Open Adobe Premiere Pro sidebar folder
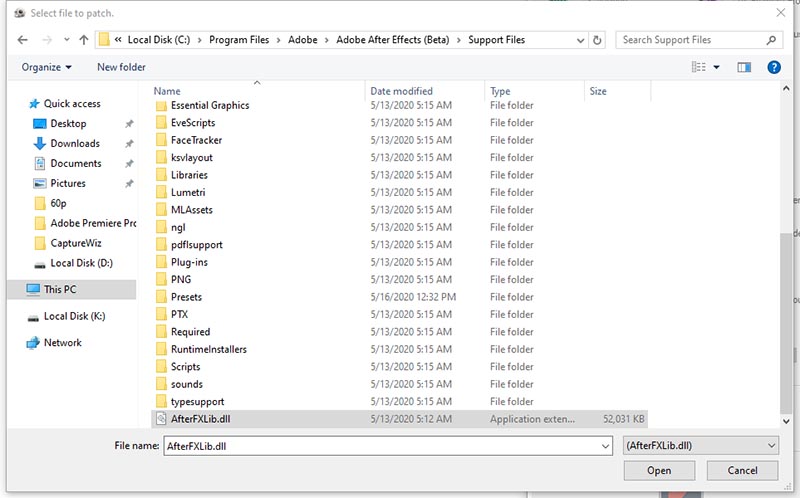This screenshot has height=498, width=800. (x=93, y=223)
